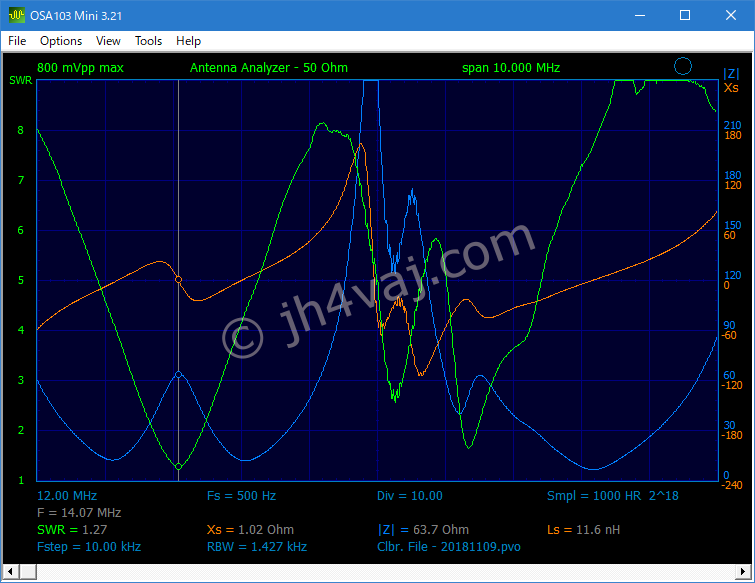Click the OSA103 Mini app icon
755x583 pixels.
16,15
